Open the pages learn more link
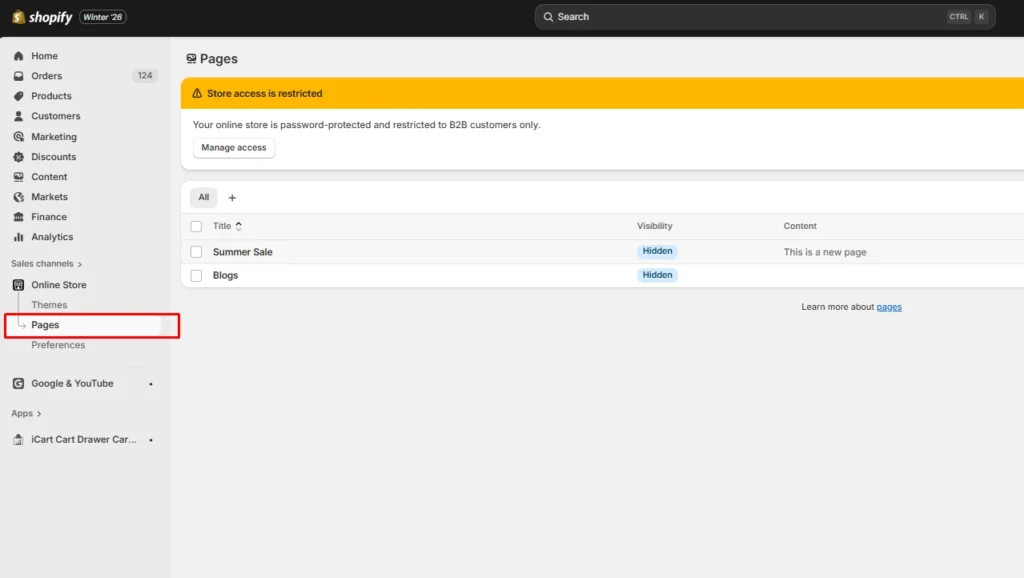Screen dimensions: 1024x578 pos(888,307)
